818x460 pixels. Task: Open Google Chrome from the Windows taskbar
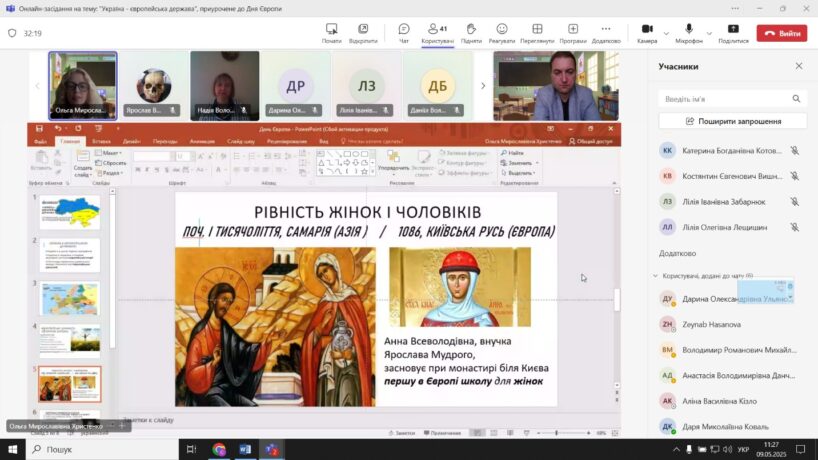pos(219,449)
